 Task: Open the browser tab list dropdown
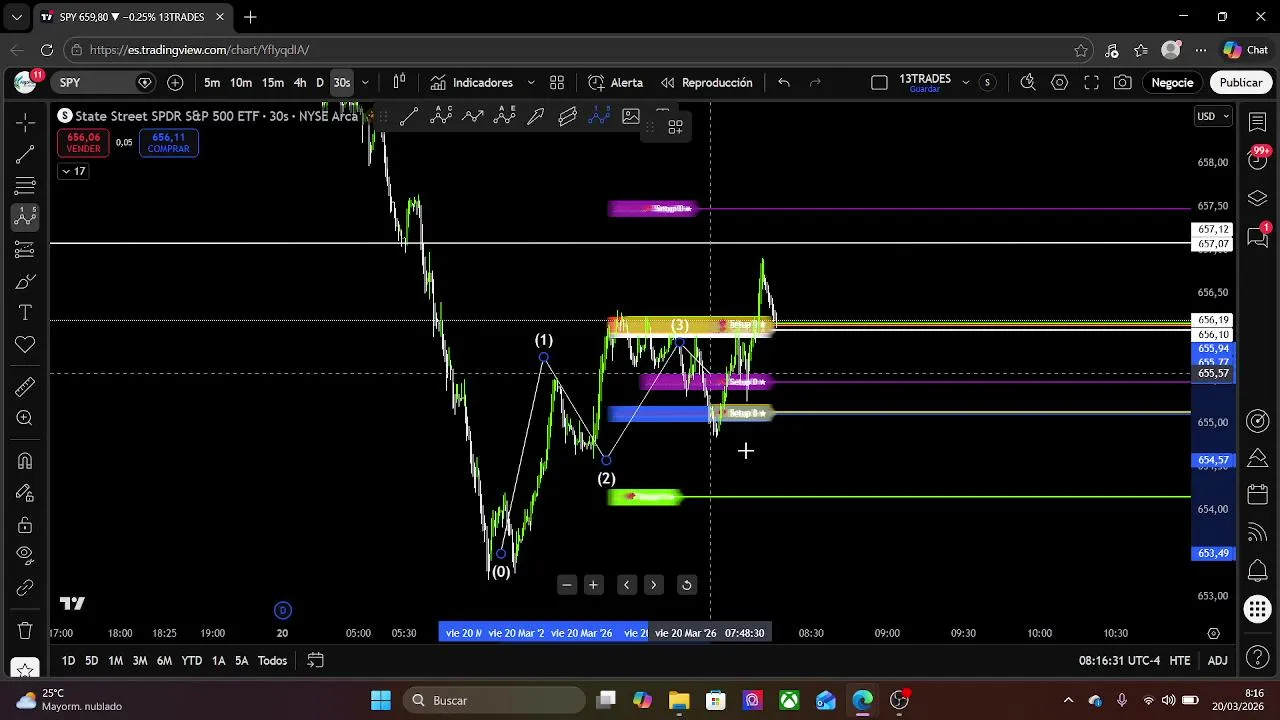pos(16,17)
